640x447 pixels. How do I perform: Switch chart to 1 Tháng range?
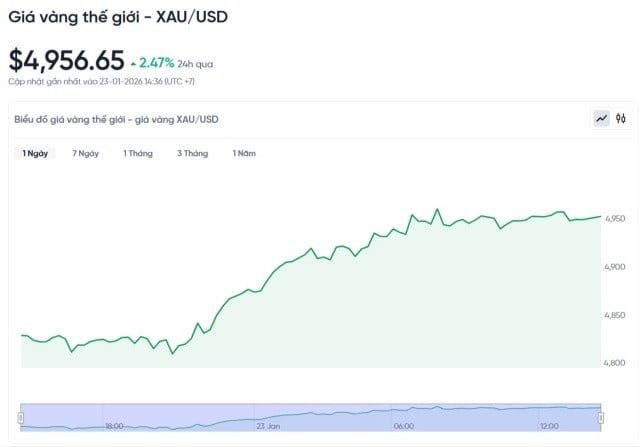[138, 153]
